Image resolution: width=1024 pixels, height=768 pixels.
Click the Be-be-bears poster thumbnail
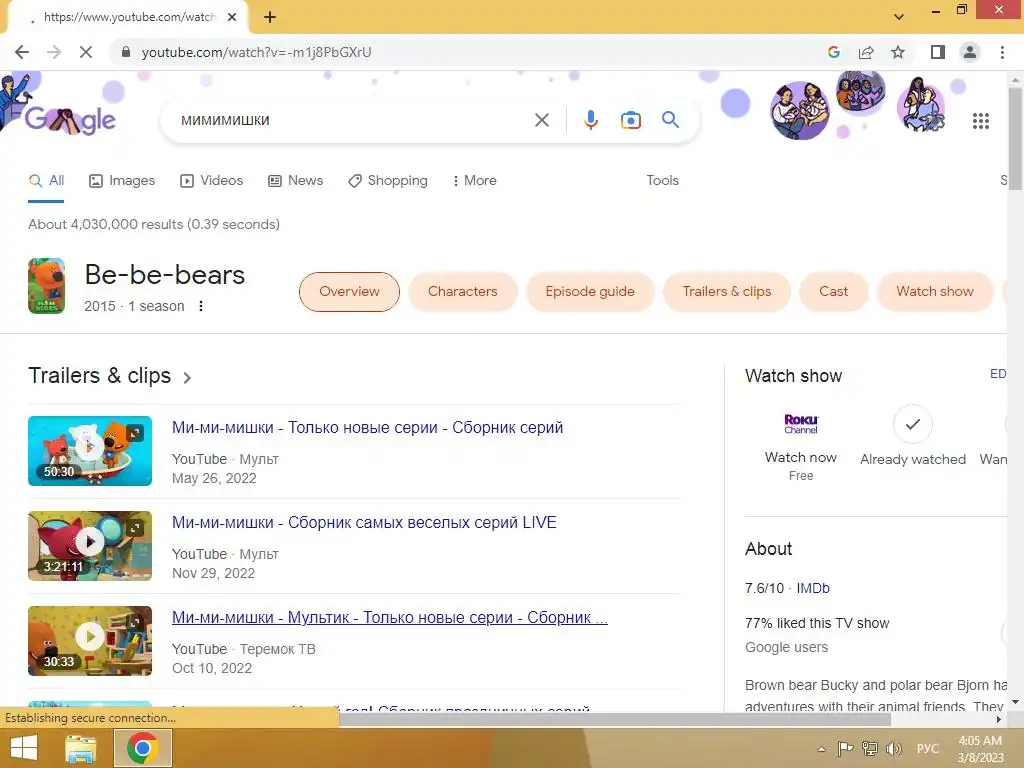coord(46,286)
